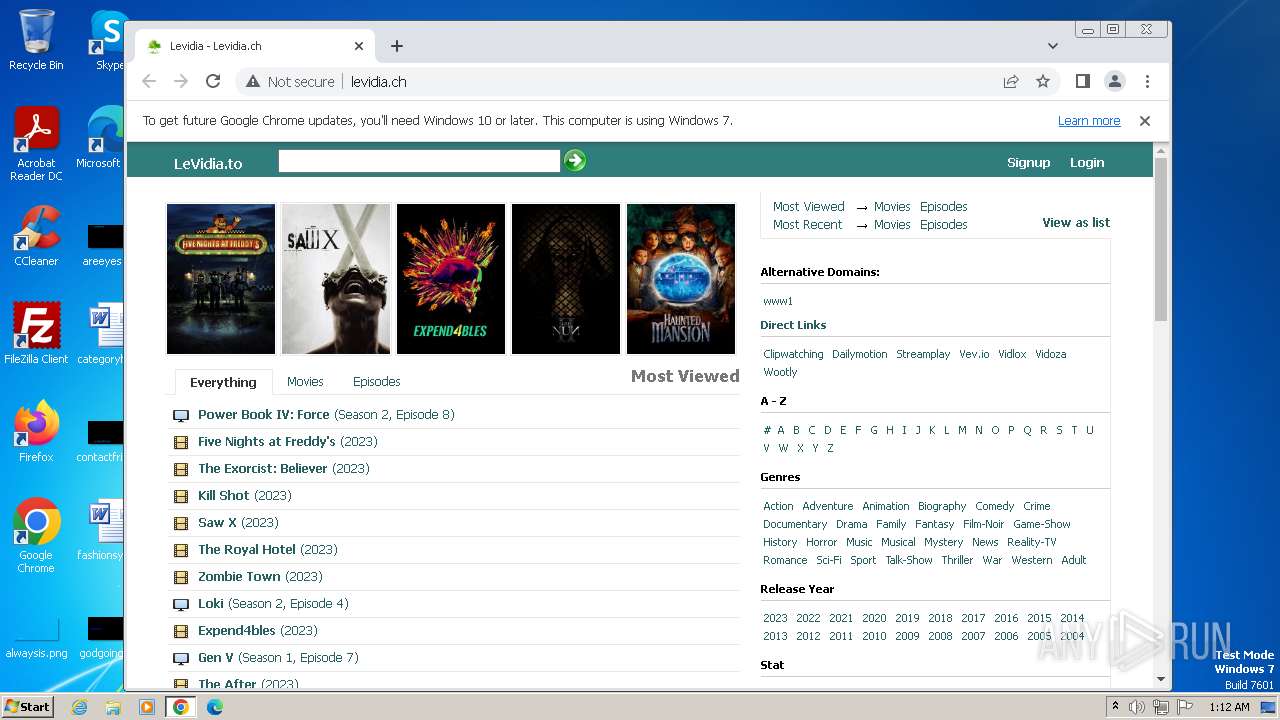Image resolution: width=1280 pixels, height=720 pixels.
Task: Expand Chrome tab search dropdown arrow
Action: click(1053, 46)
